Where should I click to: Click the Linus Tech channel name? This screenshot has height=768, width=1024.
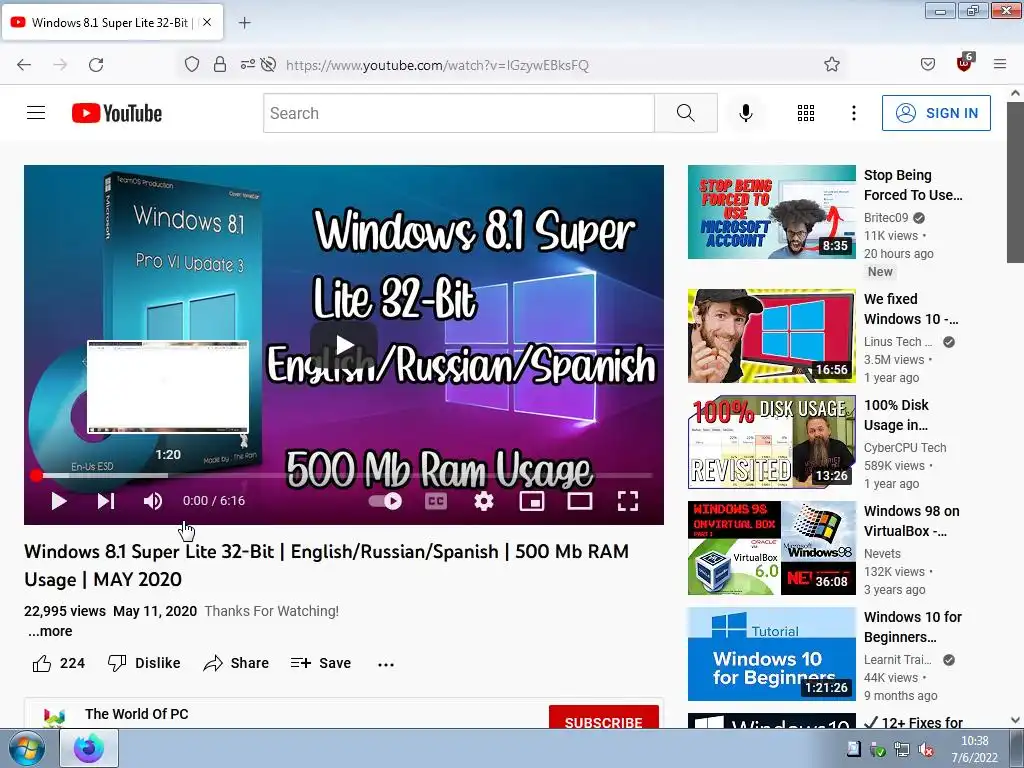pos(897,342)
